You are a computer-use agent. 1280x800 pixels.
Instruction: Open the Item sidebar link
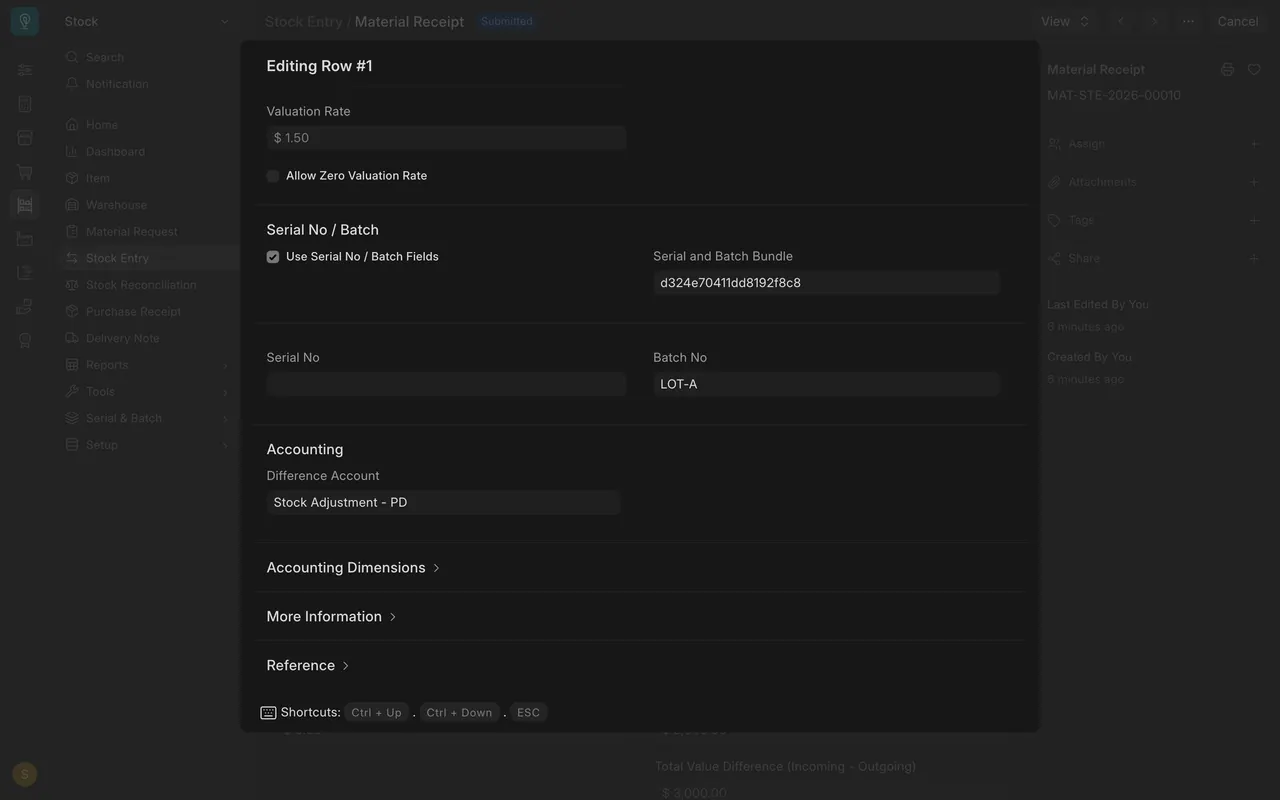coord(148,178)
